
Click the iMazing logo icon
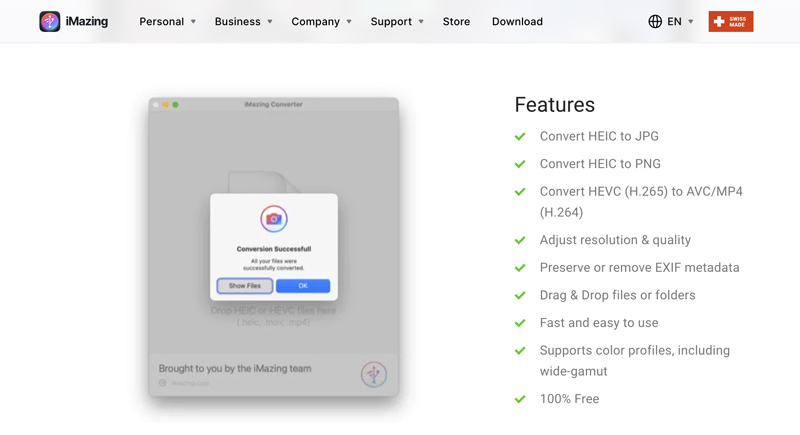click(x=50, y=21)
